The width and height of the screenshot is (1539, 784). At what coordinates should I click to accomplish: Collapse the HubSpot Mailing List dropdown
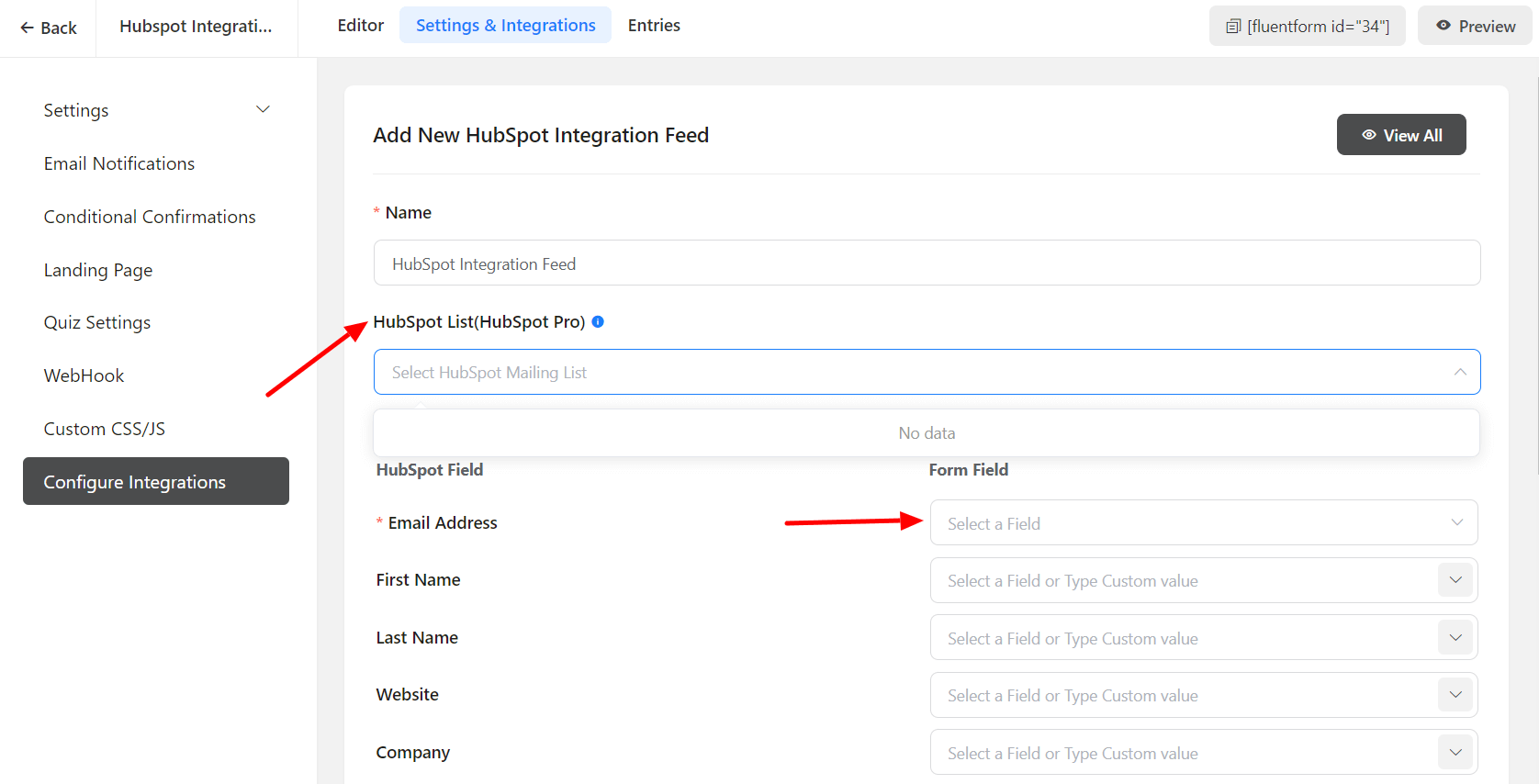1459,372
